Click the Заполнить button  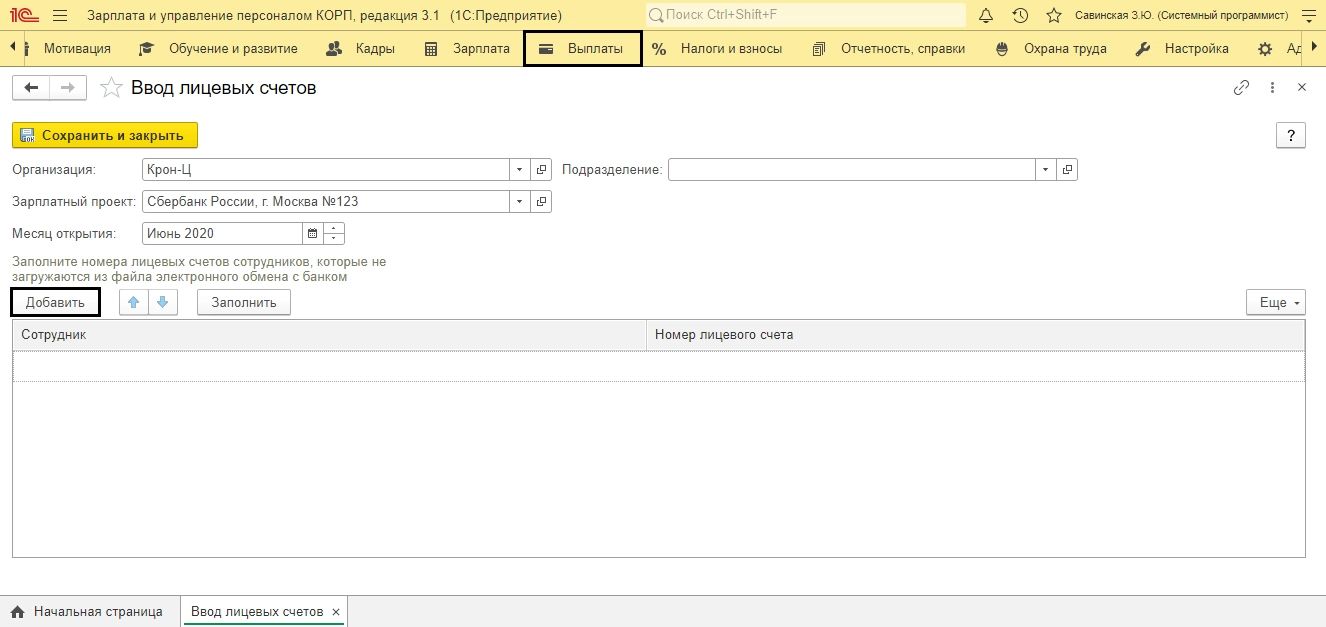pos(244,302)
